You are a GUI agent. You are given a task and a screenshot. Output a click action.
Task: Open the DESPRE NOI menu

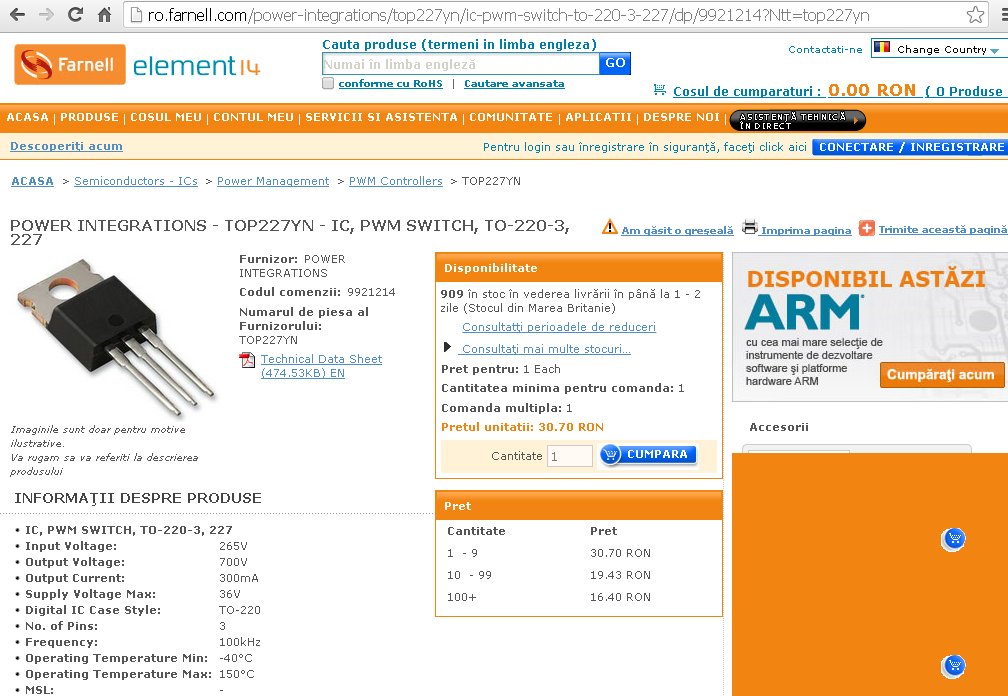(x=681, y=118)
